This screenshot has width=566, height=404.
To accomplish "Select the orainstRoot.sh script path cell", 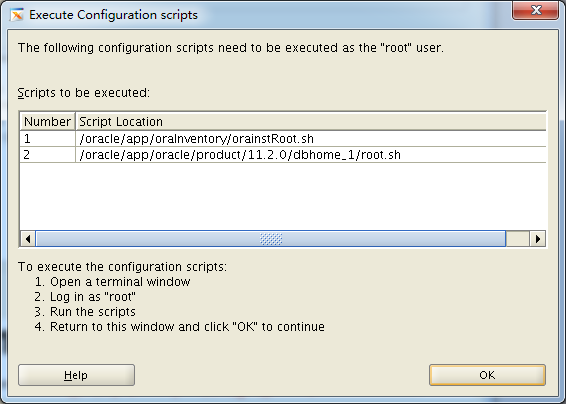I will pyautogui.click(x=311, y=139).
